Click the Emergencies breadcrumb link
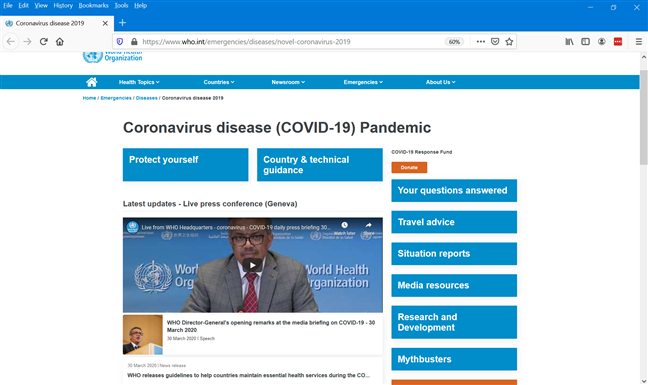This screenshot has height=385, width=648. tap(116, 98)
